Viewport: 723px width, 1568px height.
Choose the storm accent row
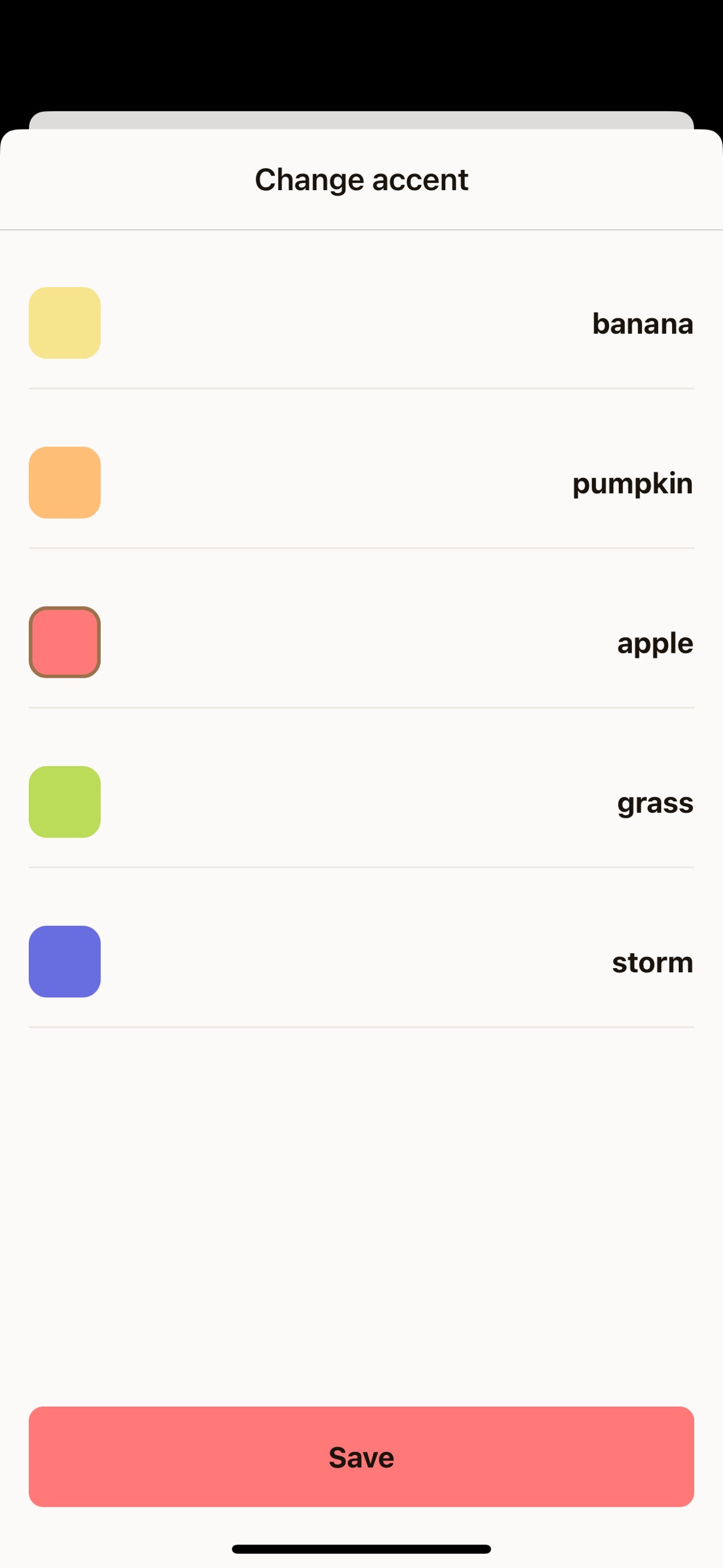(x=362, y=962)
